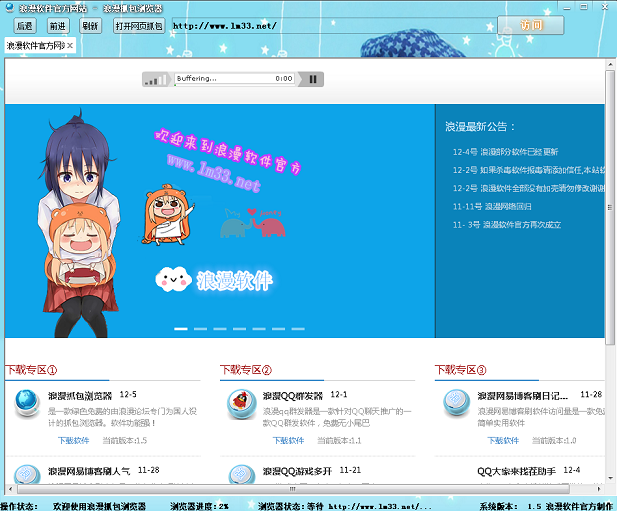
Task: Open the 浪漫抓包浏览器 title link
Action: point(80,395)
